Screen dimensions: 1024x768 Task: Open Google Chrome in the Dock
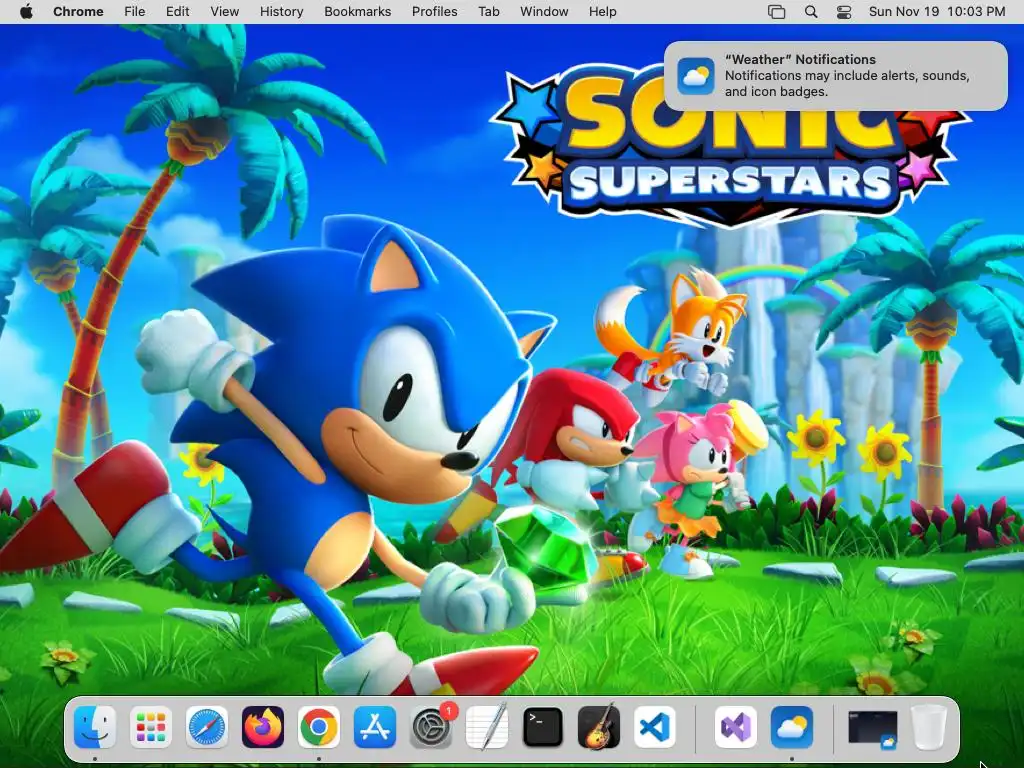(319, 727)
